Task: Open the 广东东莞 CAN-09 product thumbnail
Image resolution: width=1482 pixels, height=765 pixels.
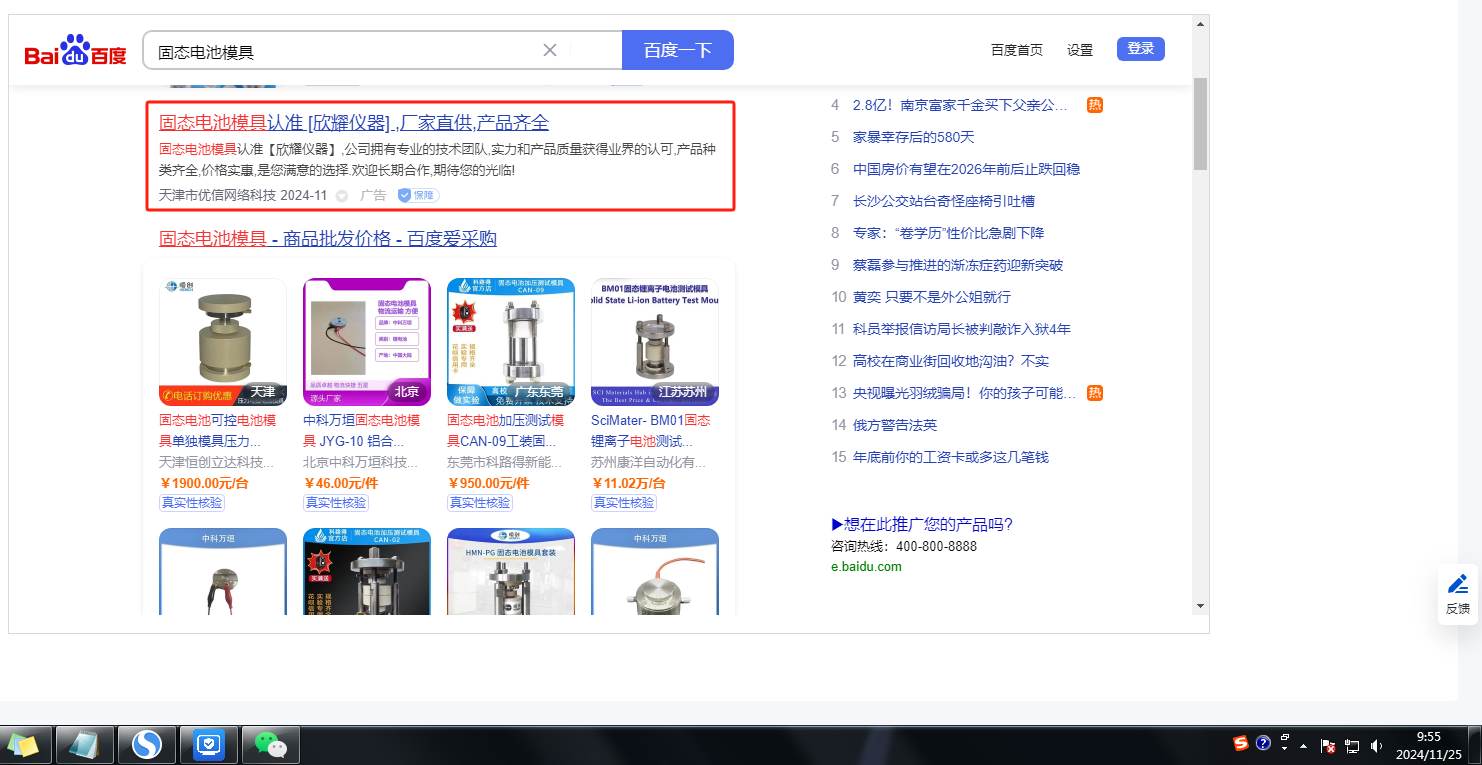Action: coord(511,342)
